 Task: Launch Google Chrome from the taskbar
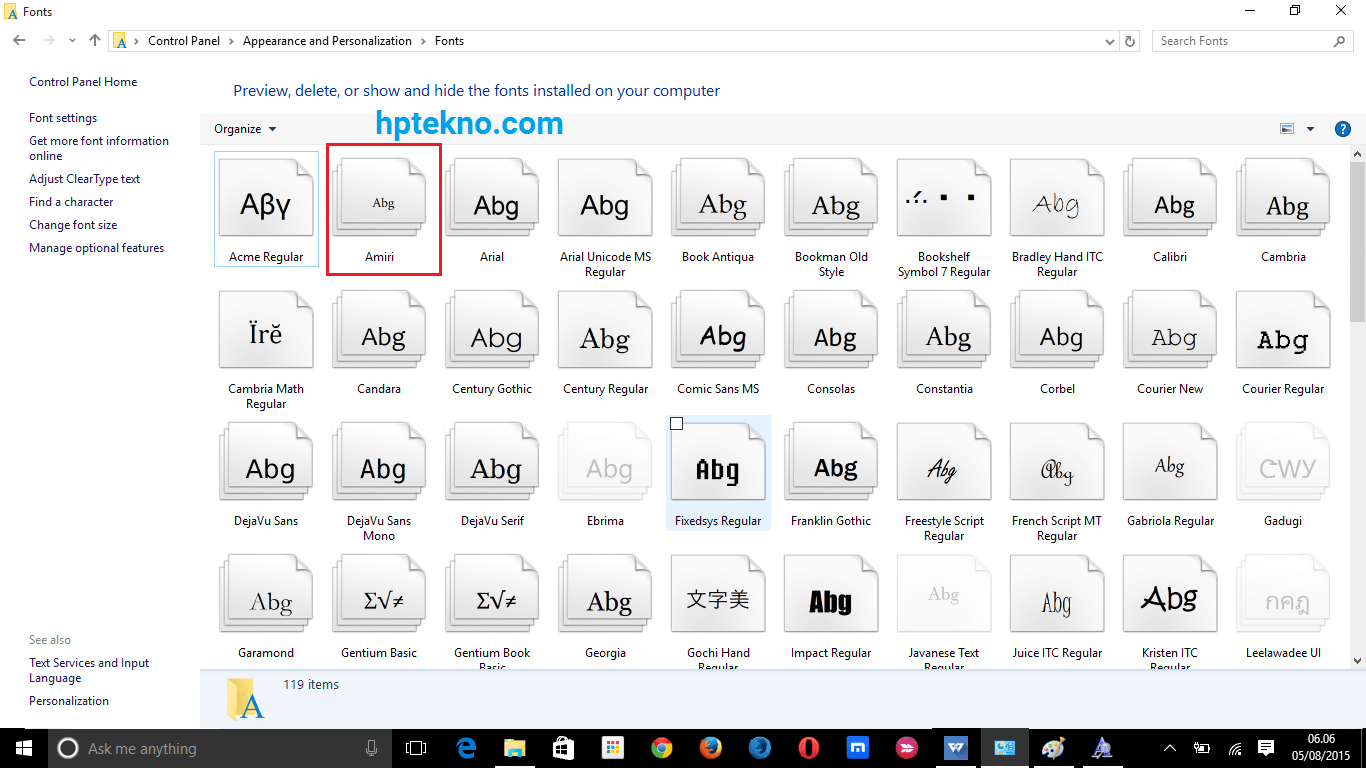[x=661, y=748]
